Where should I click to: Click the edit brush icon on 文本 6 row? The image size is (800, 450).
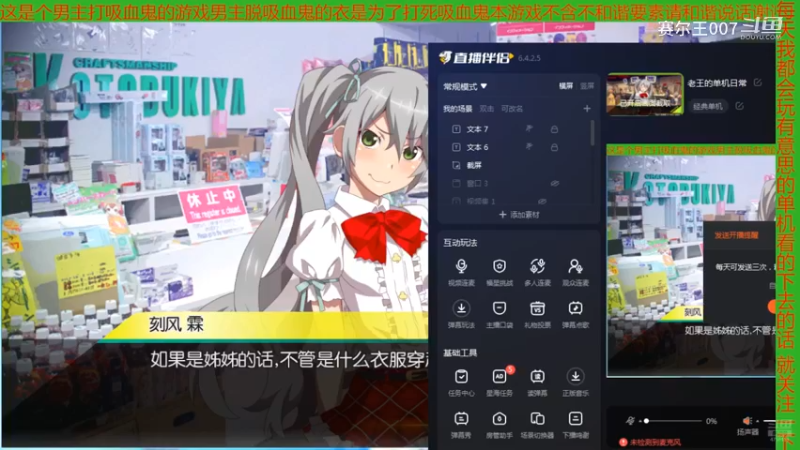click(529, 147)
